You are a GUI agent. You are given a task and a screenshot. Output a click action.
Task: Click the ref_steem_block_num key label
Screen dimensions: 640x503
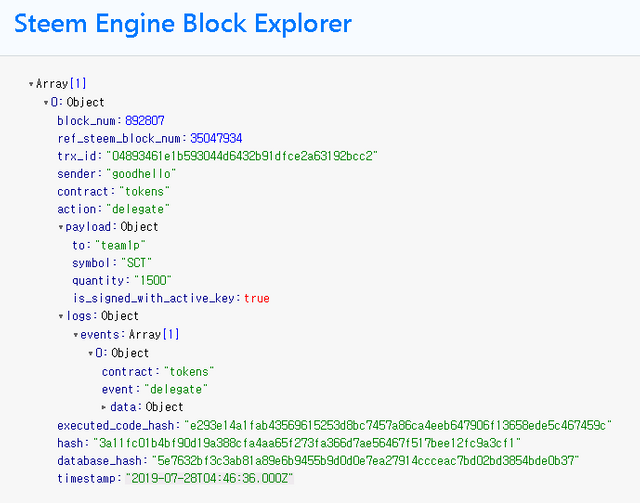click(x=119, y=138)
